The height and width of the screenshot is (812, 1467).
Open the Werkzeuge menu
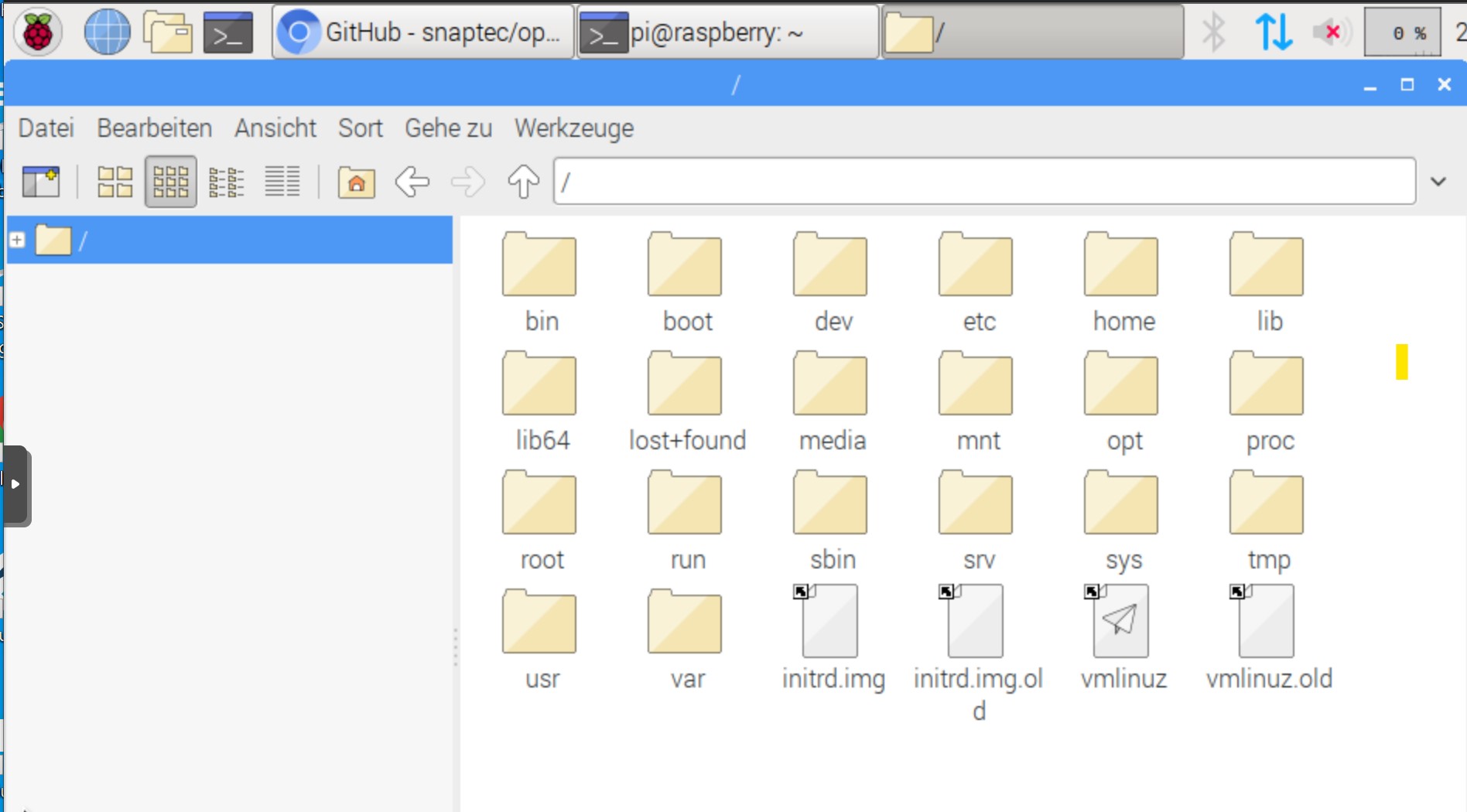[573, 128]
